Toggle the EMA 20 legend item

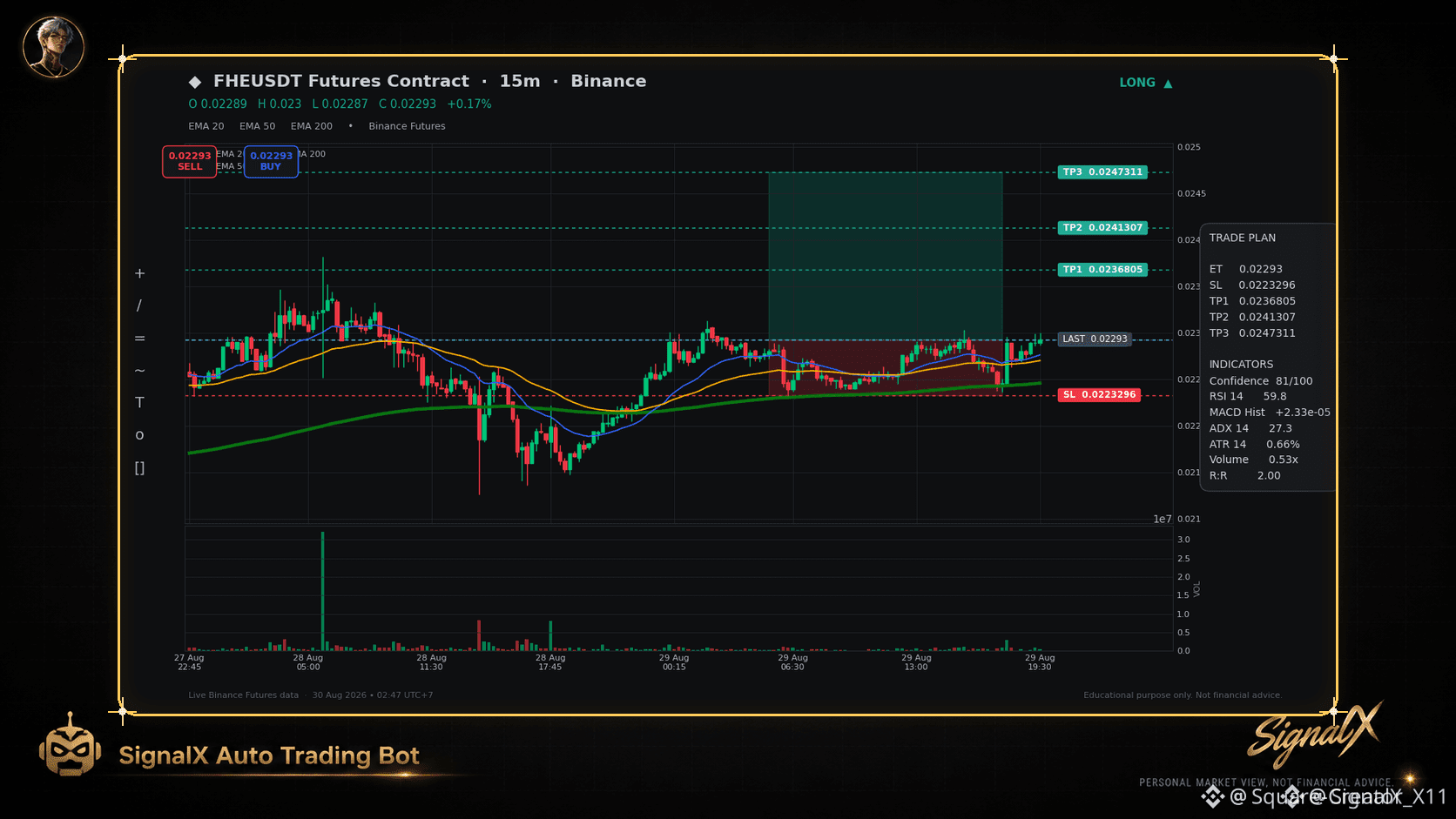pos(206,126)
